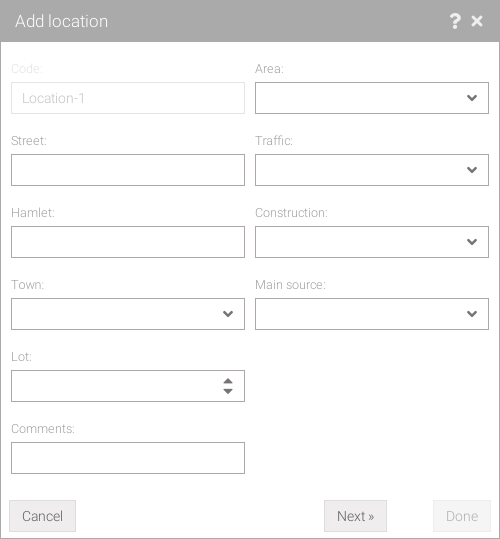
Task: Focus the Hamlet input field
Action: coord(128,242)
